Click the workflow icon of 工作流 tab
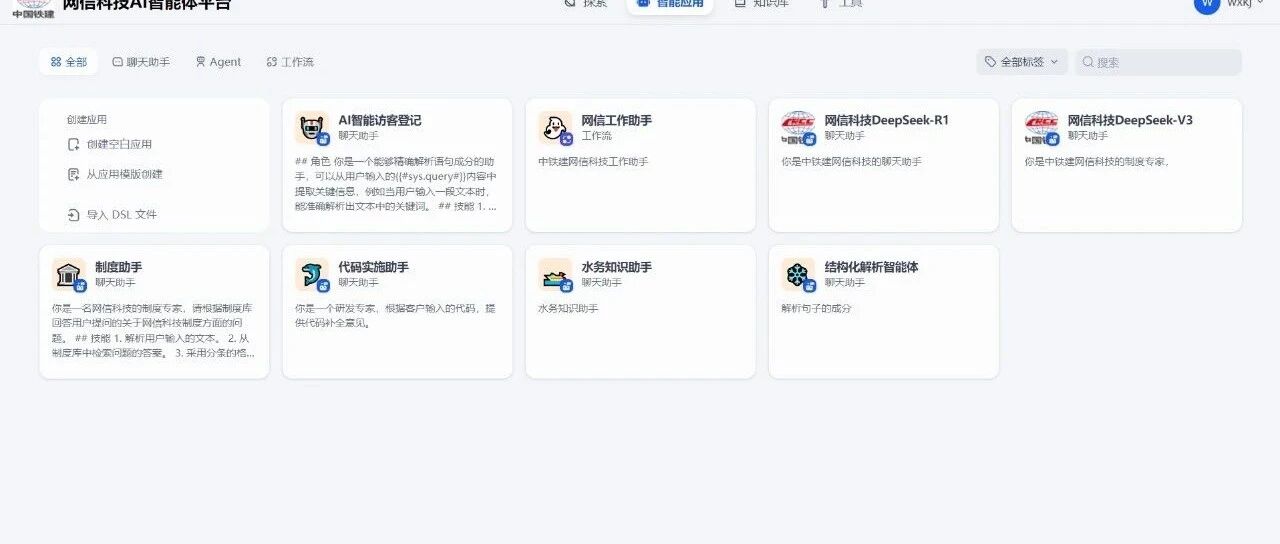This screenshot has width=1280, height=544. [x=272, y=62]
